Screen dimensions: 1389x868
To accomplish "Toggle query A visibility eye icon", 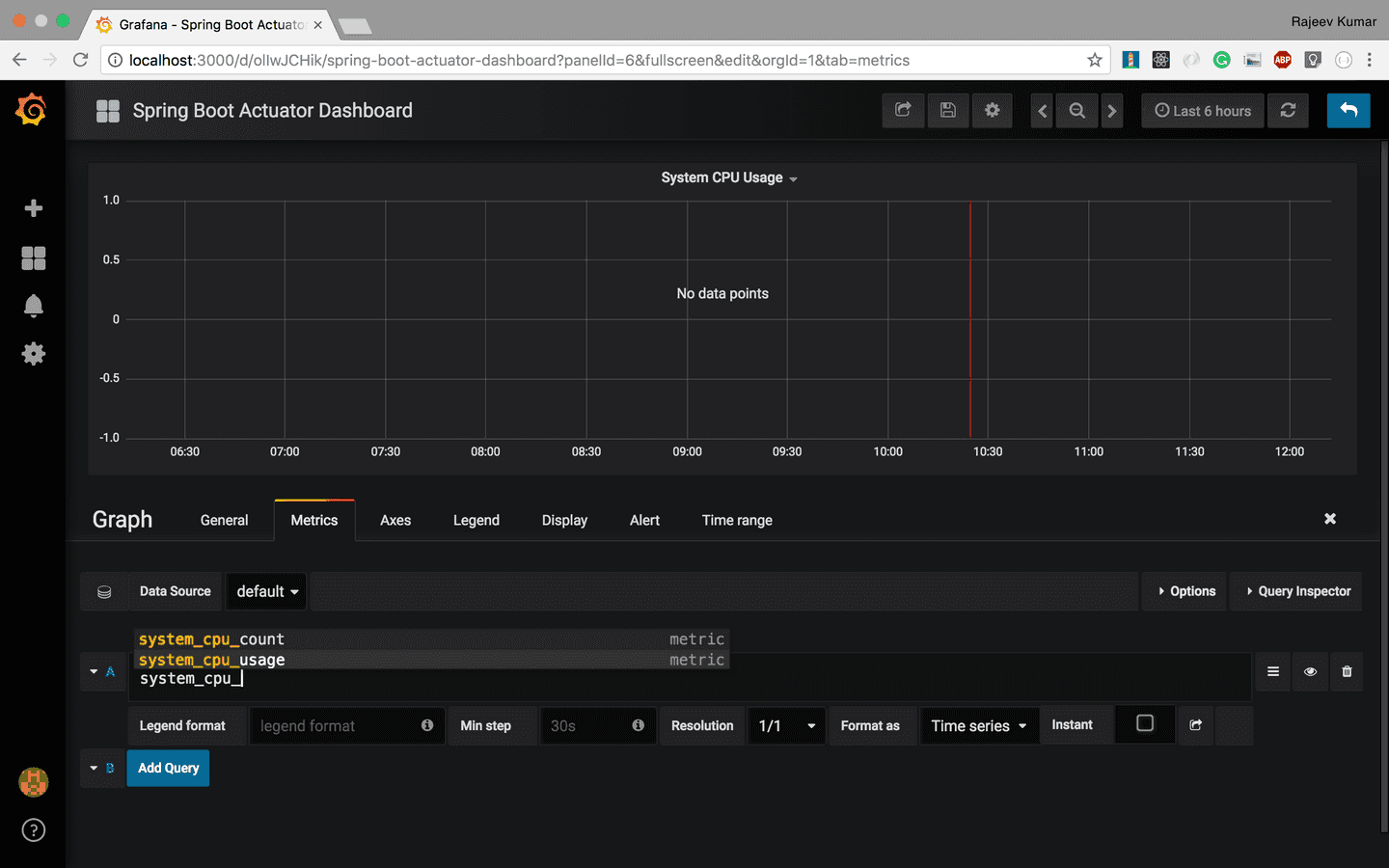I will point(1310,671).
